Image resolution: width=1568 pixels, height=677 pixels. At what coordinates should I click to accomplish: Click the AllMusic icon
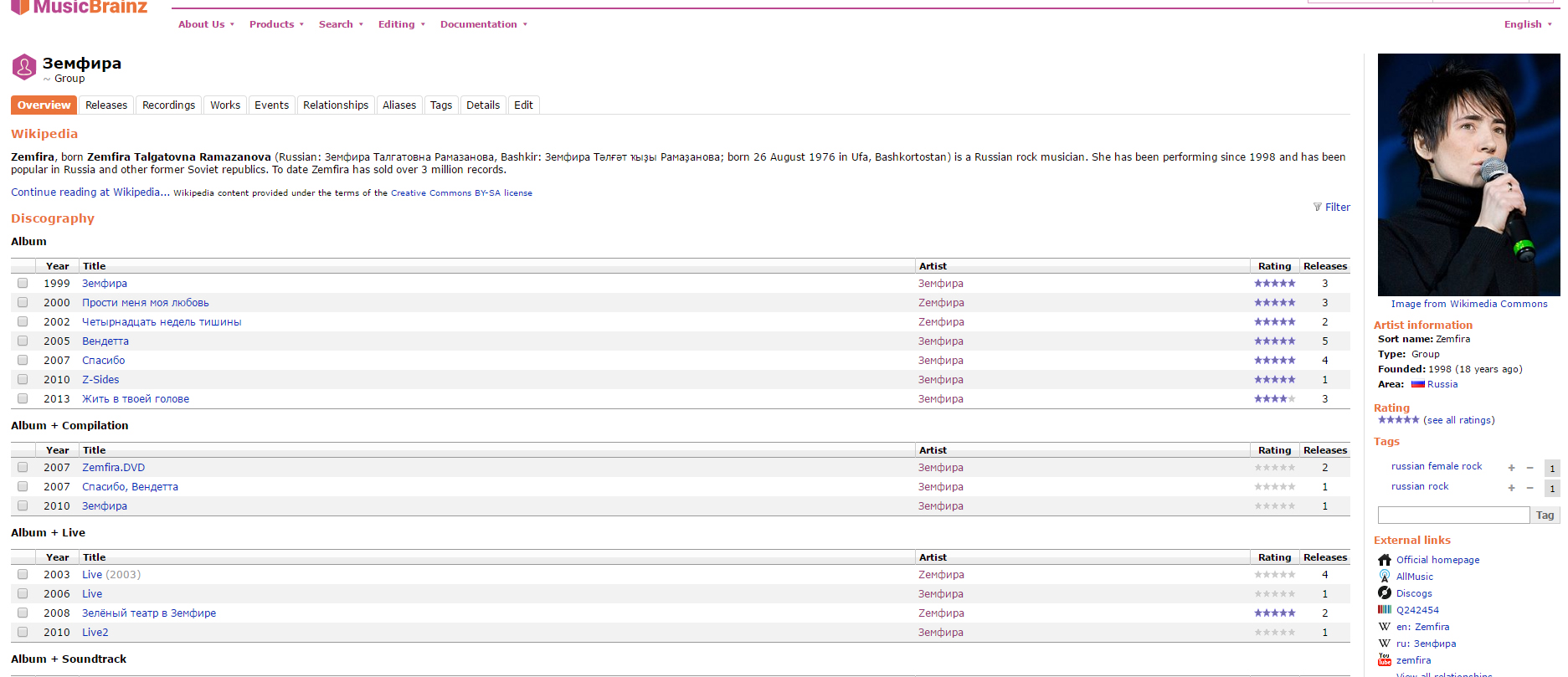tap(1385, 577)
